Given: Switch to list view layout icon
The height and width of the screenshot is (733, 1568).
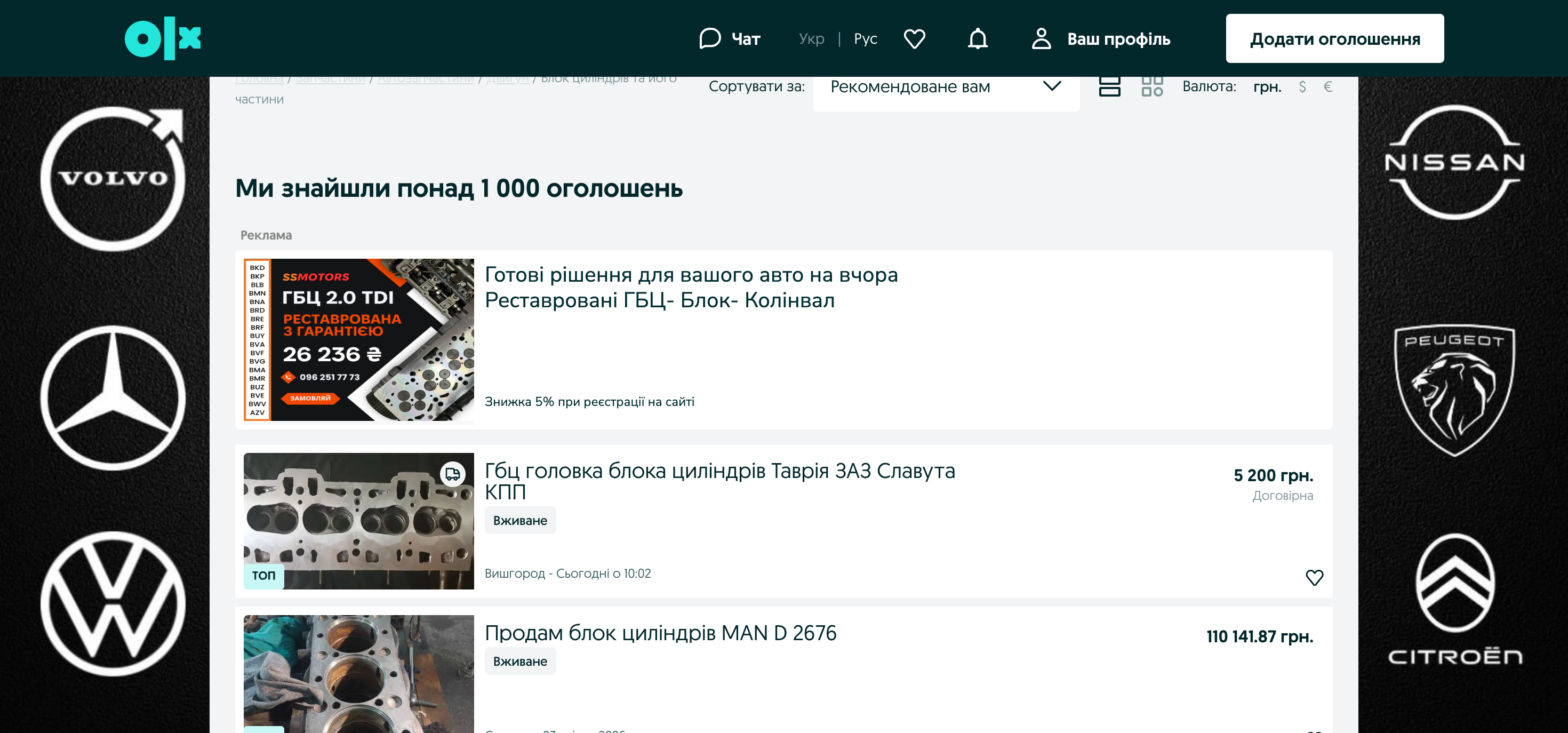Looking at the screenshot, I should (x=1110, y=86).
